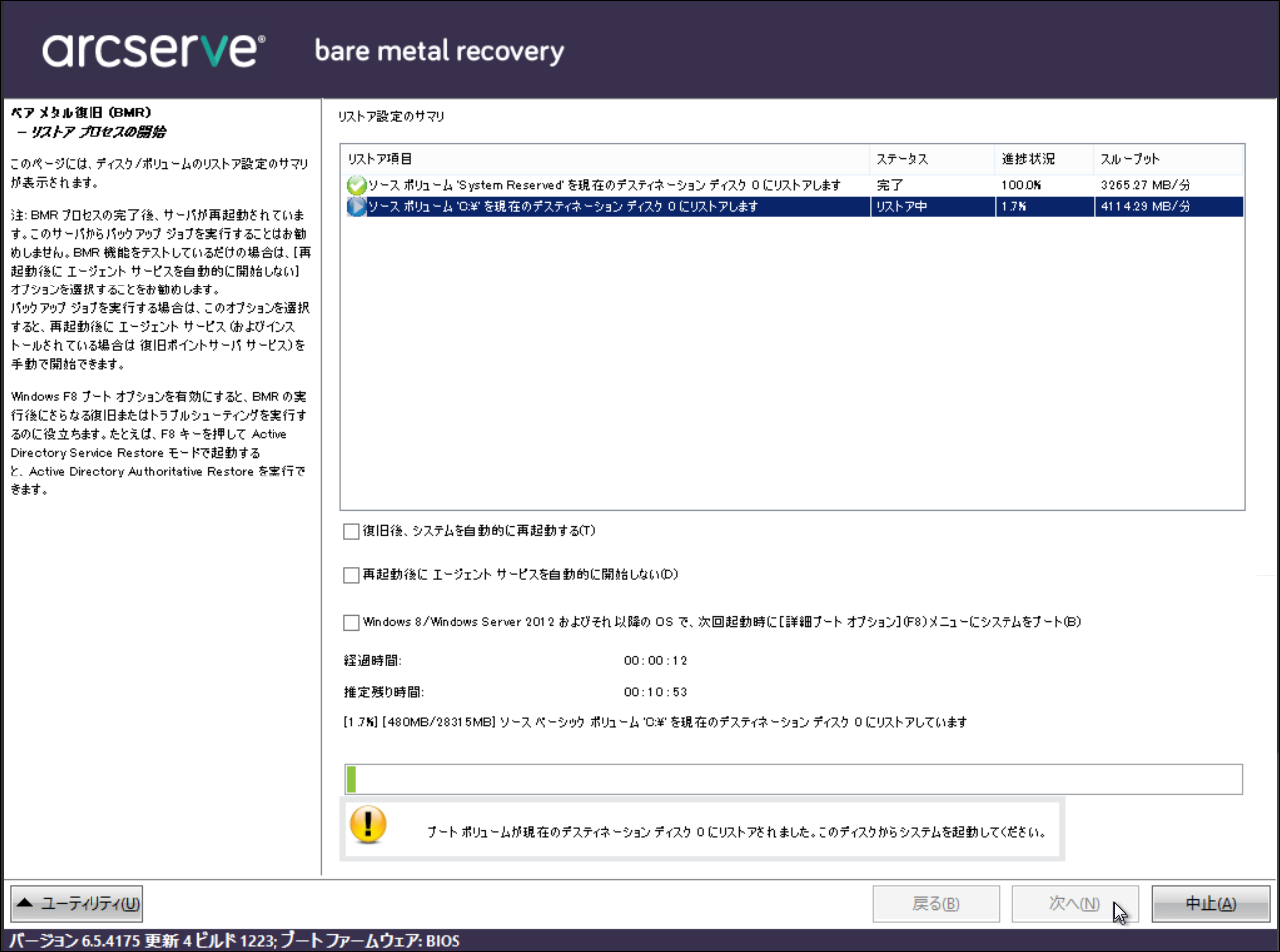Click the 3265.27 MB/分 throughput value

tap(1146, 186)
